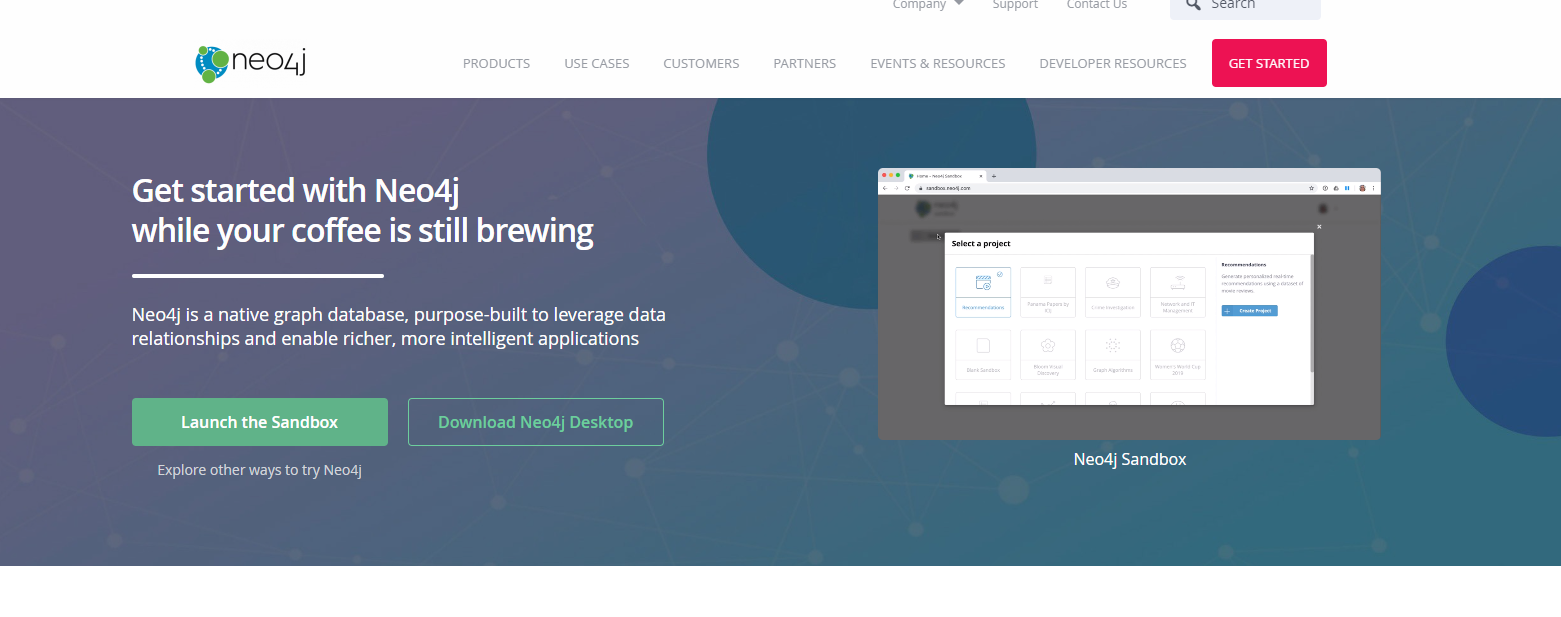Open the Support link
The height and width of the screenshot is (617, 1561).
[x=1015, y=4]
